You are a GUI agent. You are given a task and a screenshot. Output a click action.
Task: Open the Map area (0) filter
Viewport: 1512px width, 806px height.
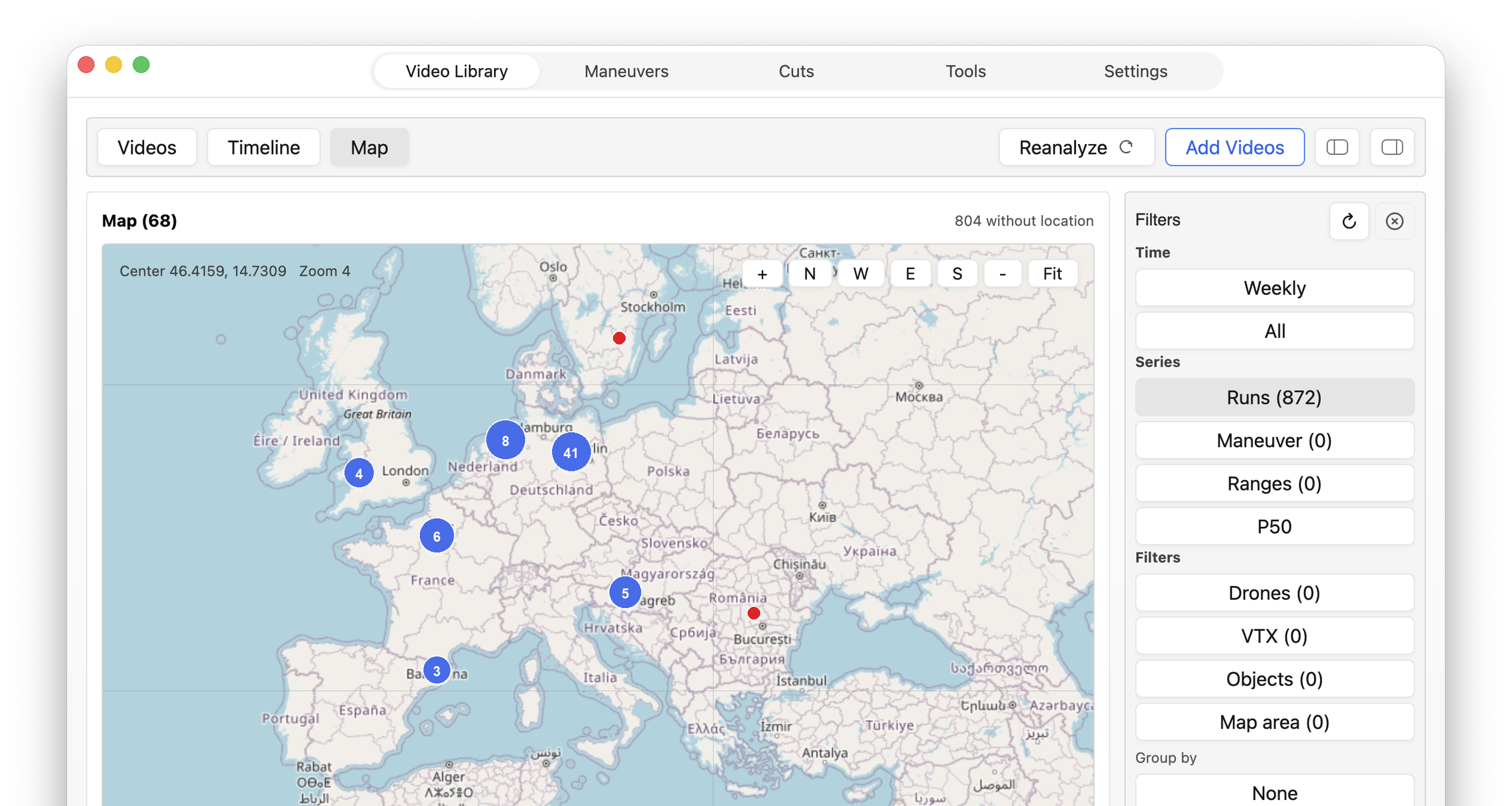[x=1274, y=722]
